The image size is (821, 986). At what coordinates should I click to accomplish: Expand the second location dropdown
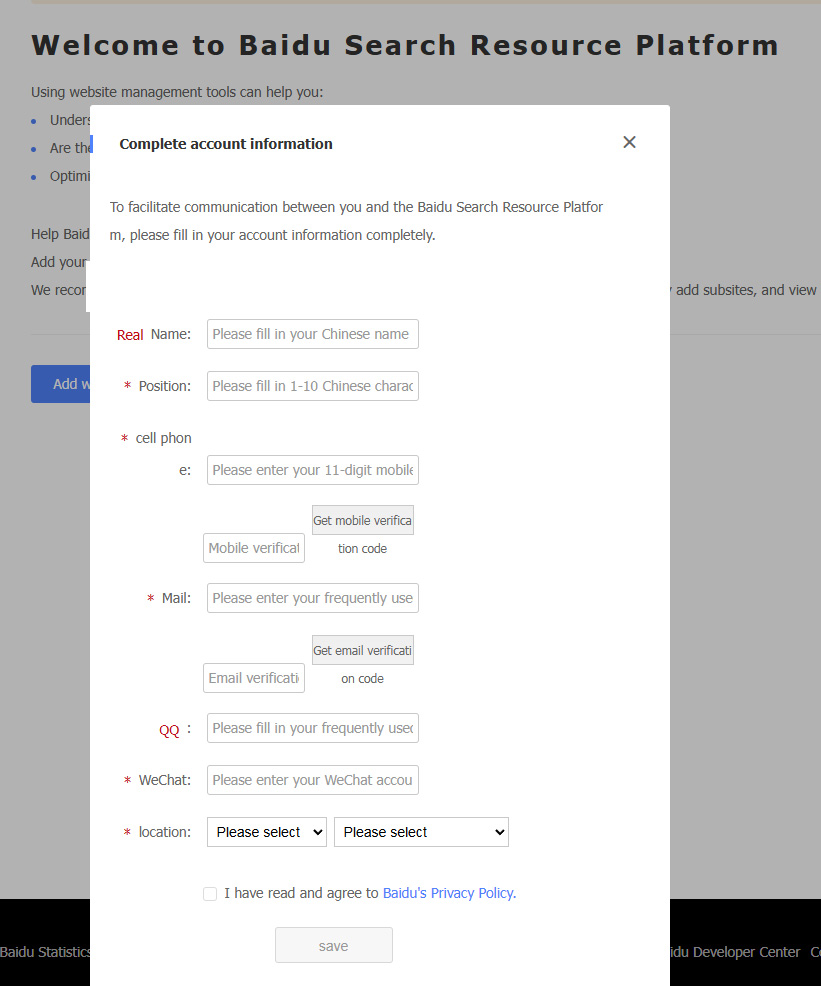pos(421,832)
